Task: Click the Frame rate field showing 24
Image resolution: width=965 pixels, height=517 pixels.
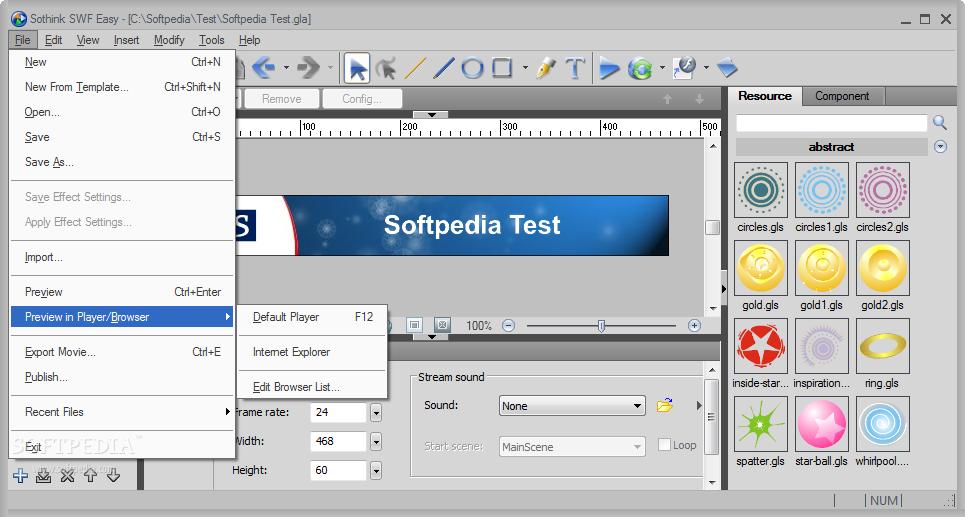Action: (x=338, y=412)
